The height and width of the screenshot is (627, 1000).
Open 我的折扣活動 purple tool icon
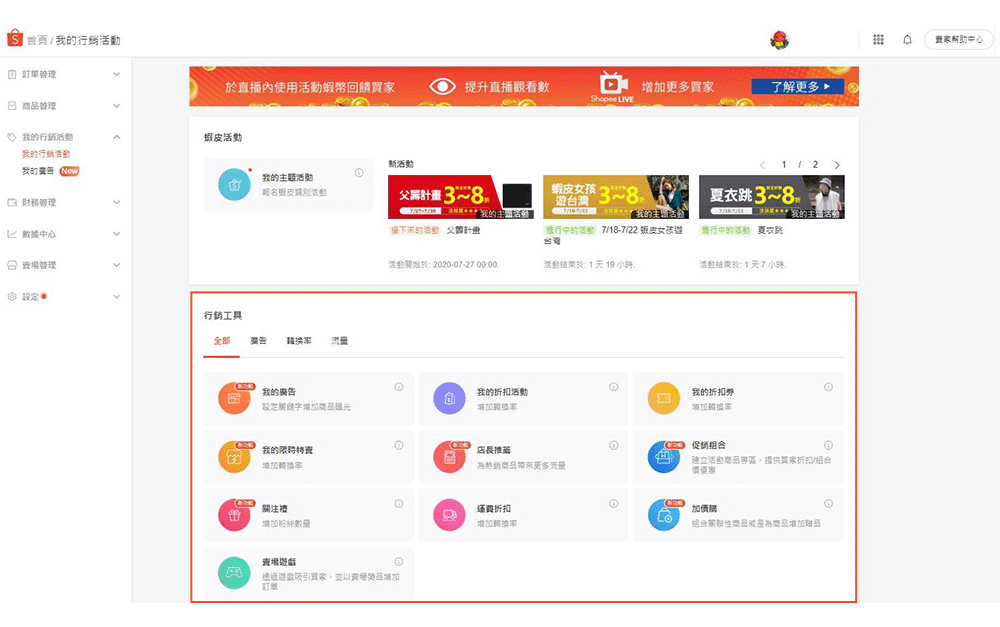click(x=449, y=398)
